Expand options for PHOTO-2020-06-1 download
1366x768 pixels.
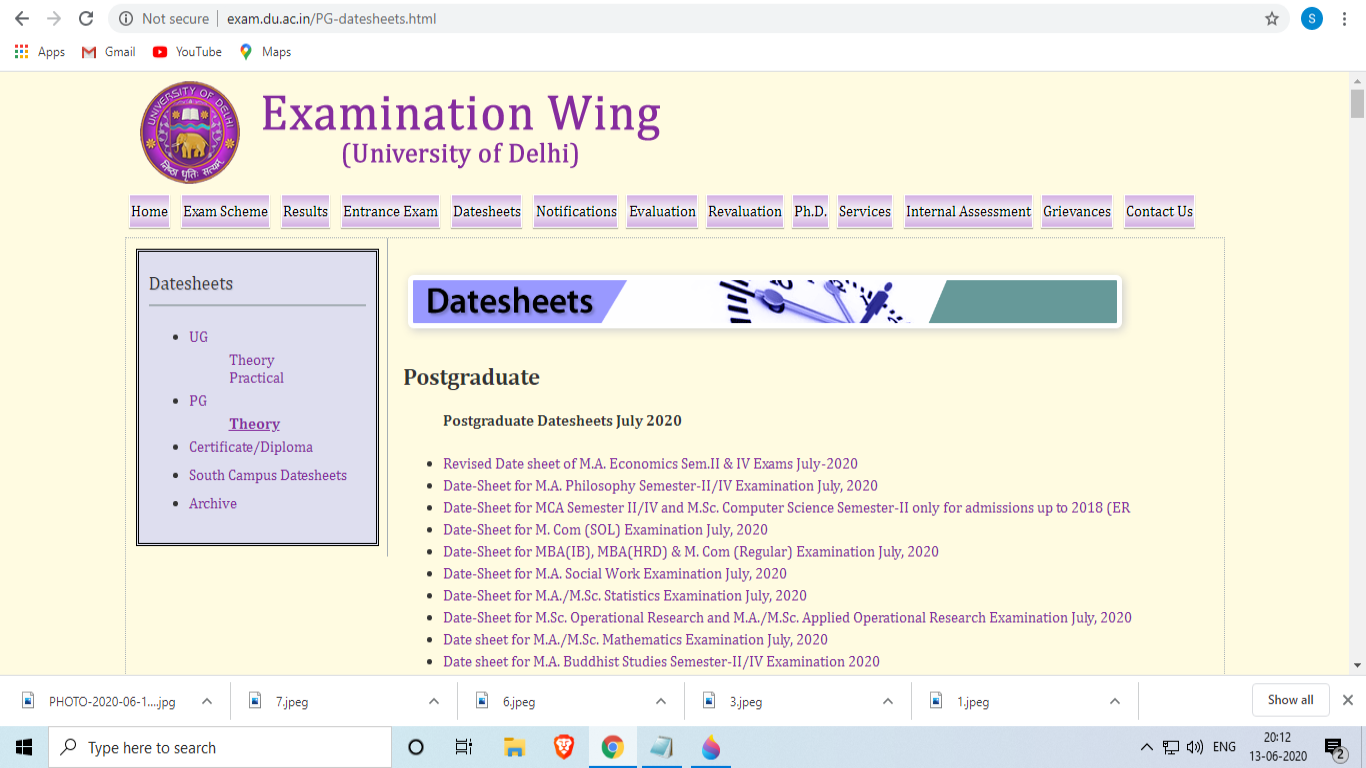click(207, 701)
